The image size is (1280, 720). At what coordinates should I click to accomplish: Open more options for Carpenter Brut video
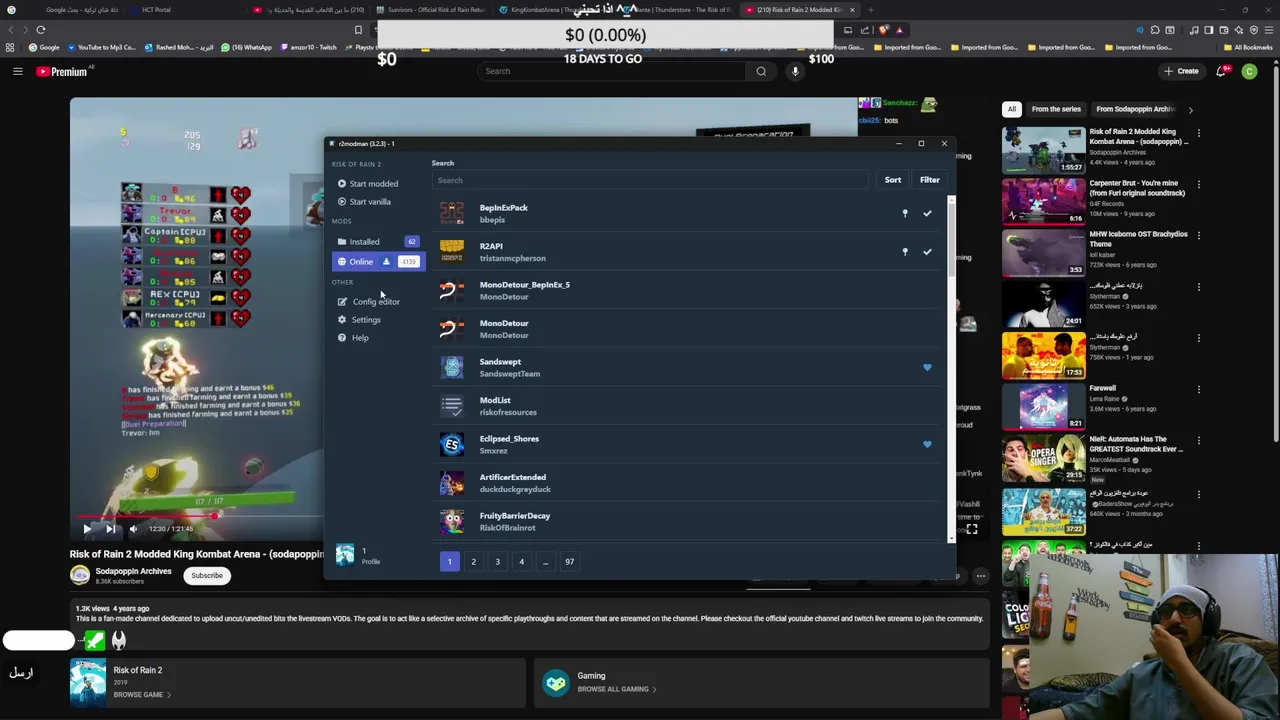click(x=1198, y=184)
